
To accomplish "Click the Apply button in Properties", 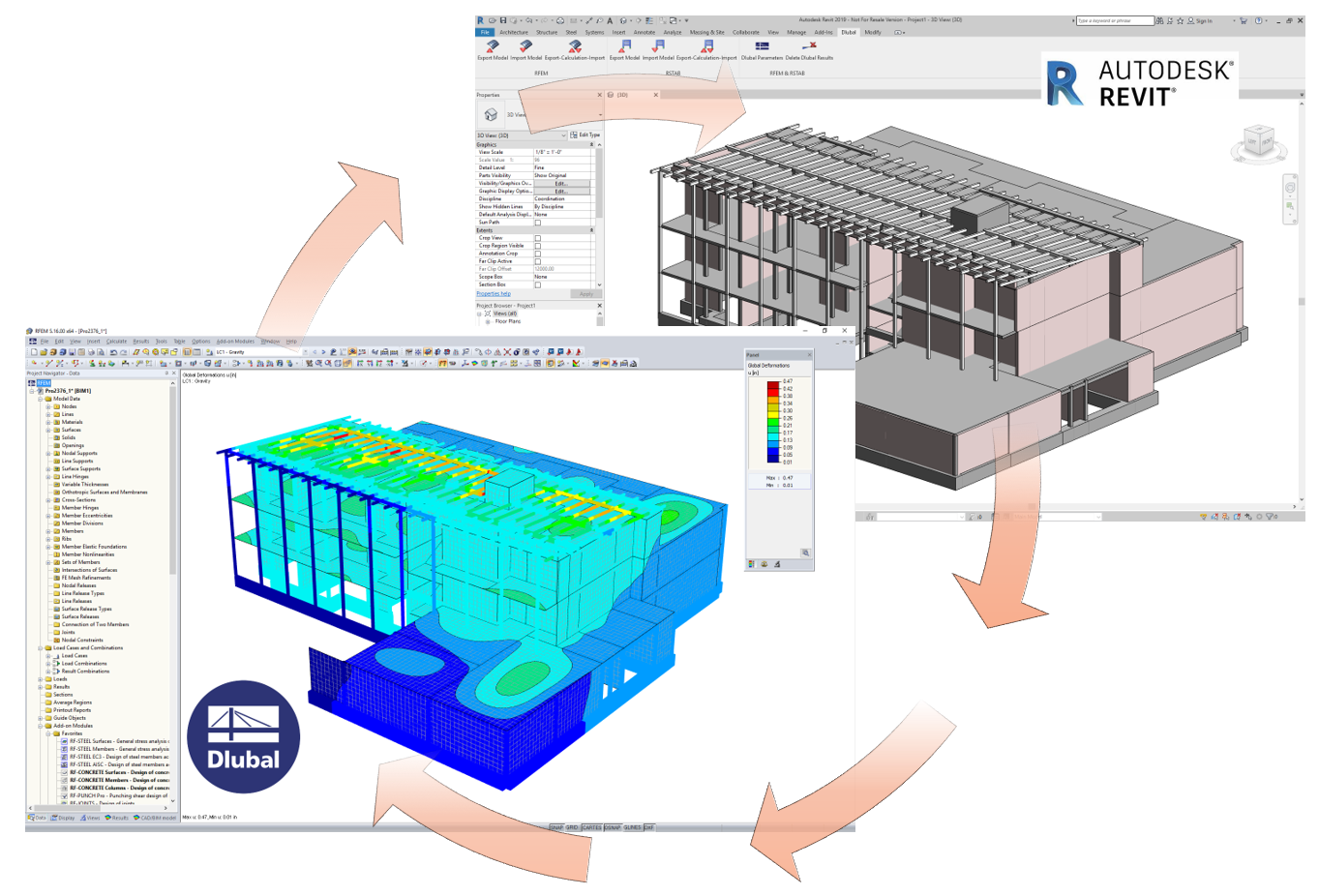I will tap(585, 294).
